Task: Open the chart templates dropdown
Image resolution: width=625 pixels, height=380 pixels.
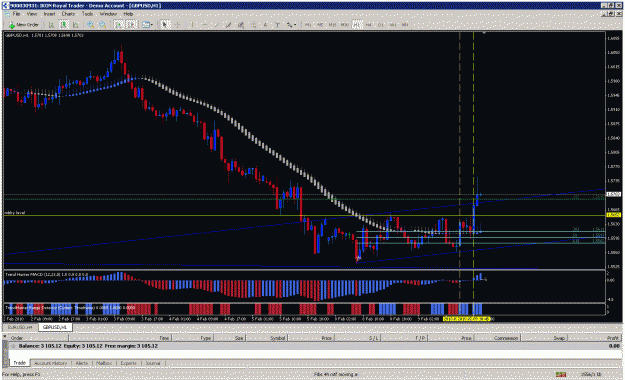Action: 147,25
